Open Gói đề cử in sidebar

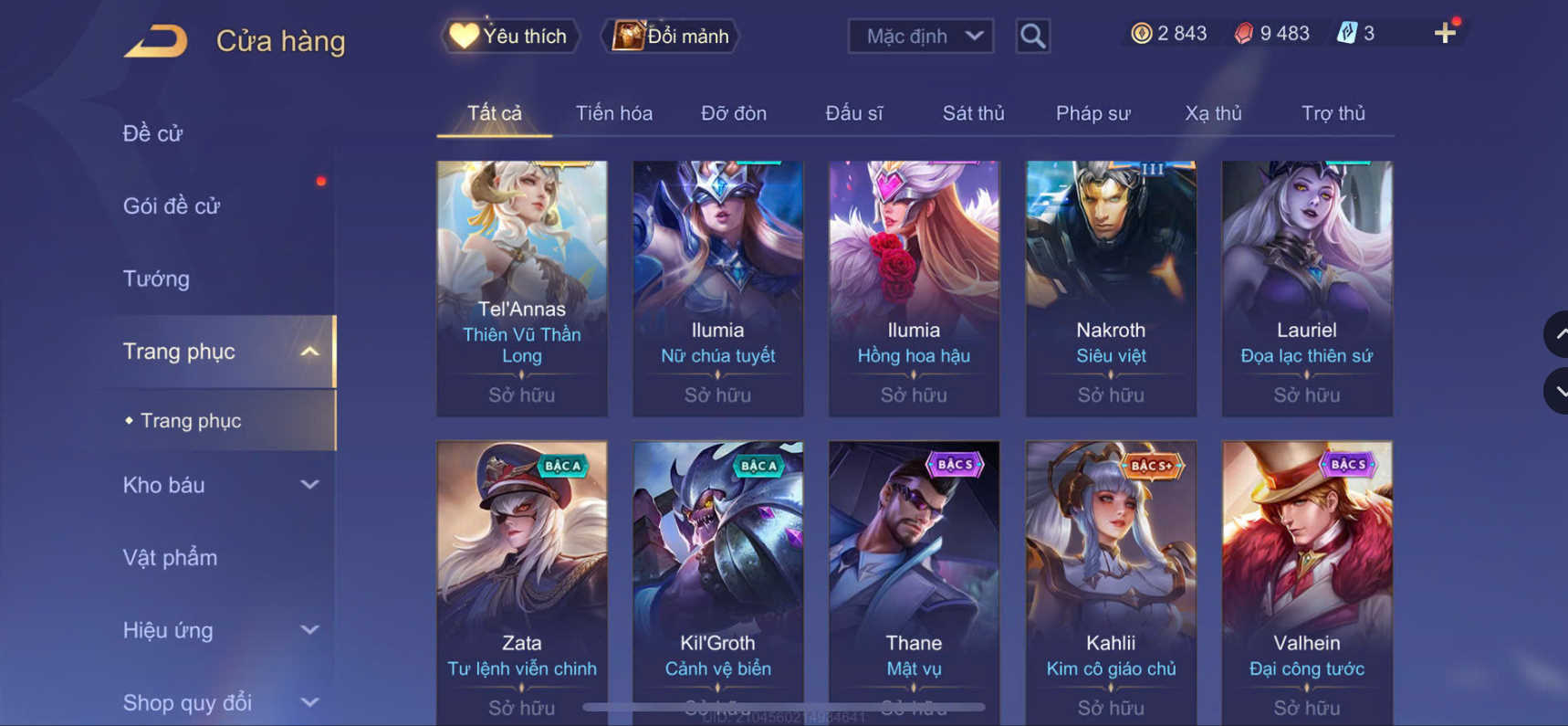[x=172, y=206]
